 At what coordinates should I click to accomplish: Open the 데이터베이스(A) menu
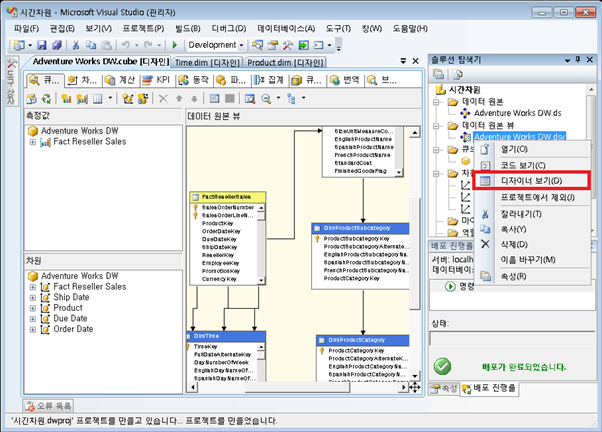[x=286, y=29]
